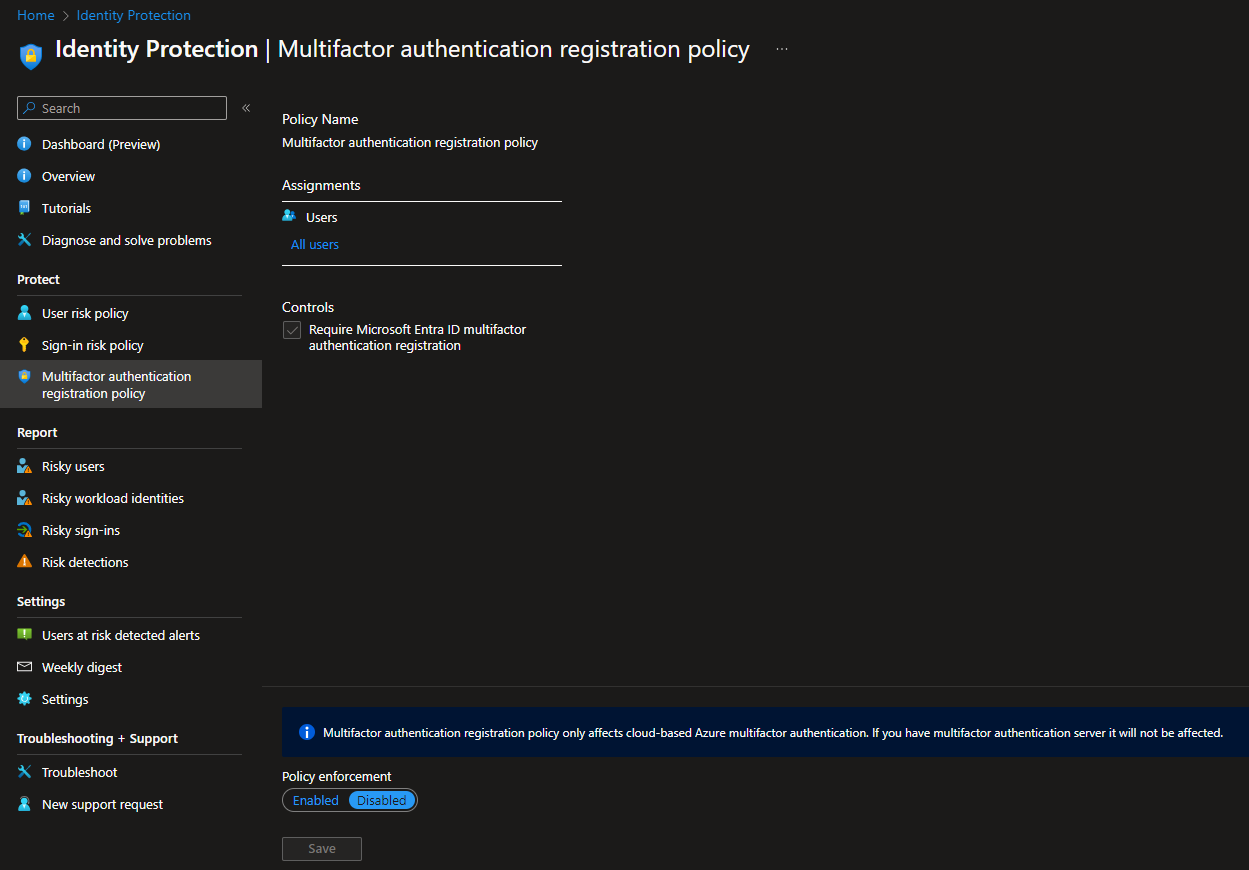Click the Overview info icon

[25, 176]
